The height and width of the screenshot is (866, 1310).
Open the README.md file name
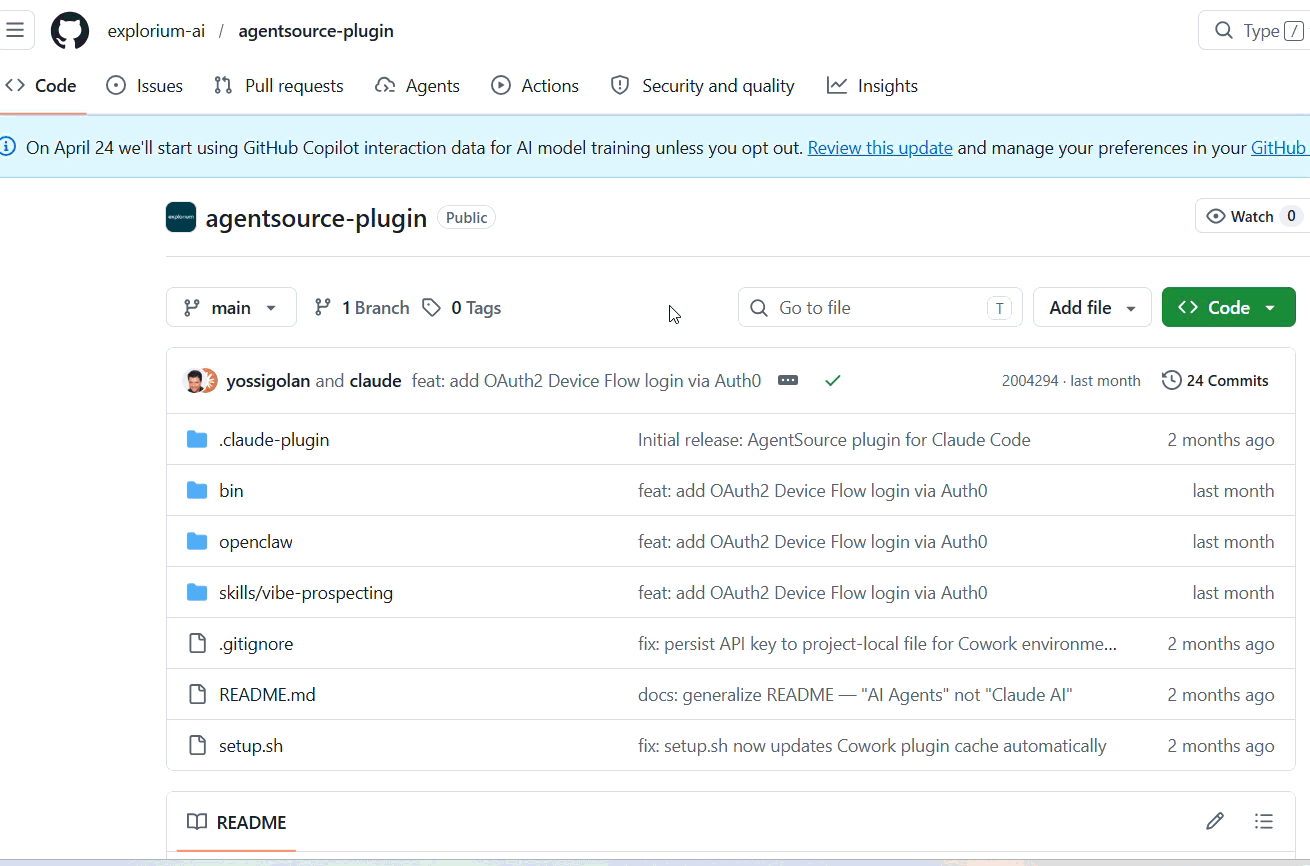(267, 694)
